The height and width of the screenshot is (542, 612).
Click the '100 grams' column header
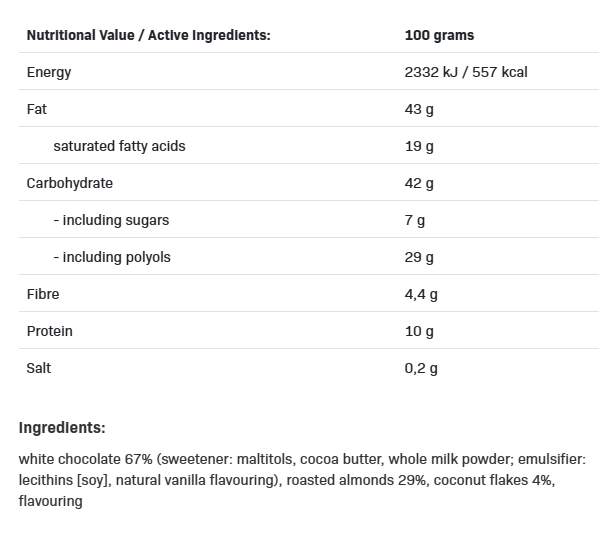pyautogui.click(x=439, y=35)
